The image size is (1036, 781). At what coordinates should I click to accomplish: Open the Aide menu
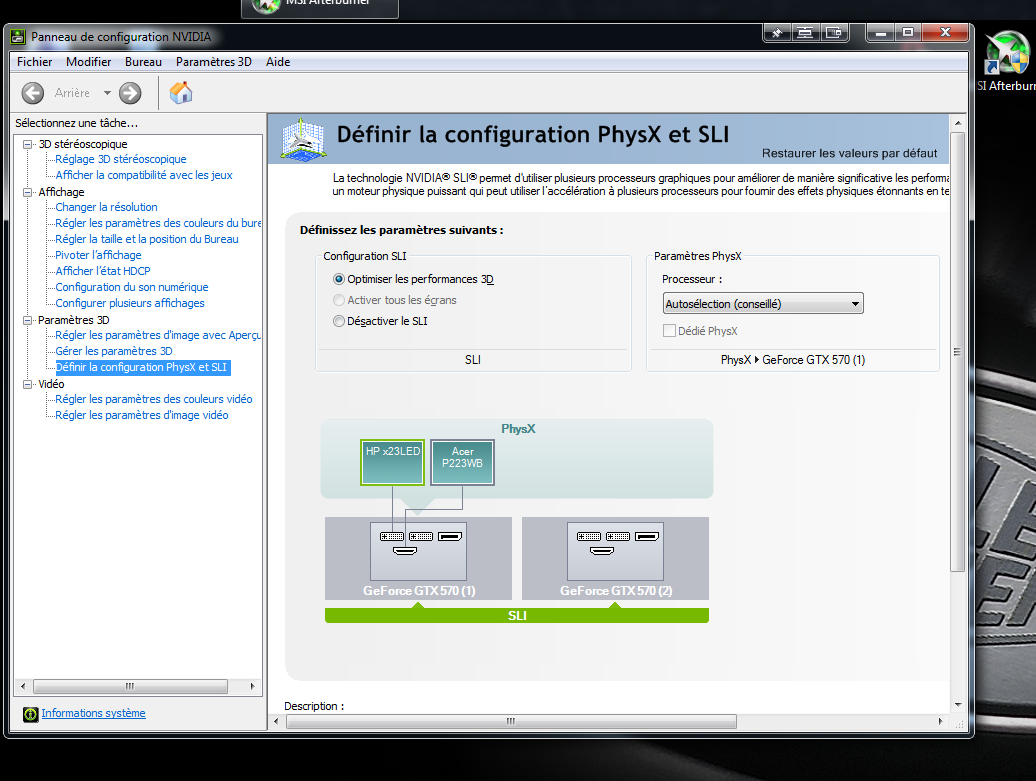tap(278, 62)
